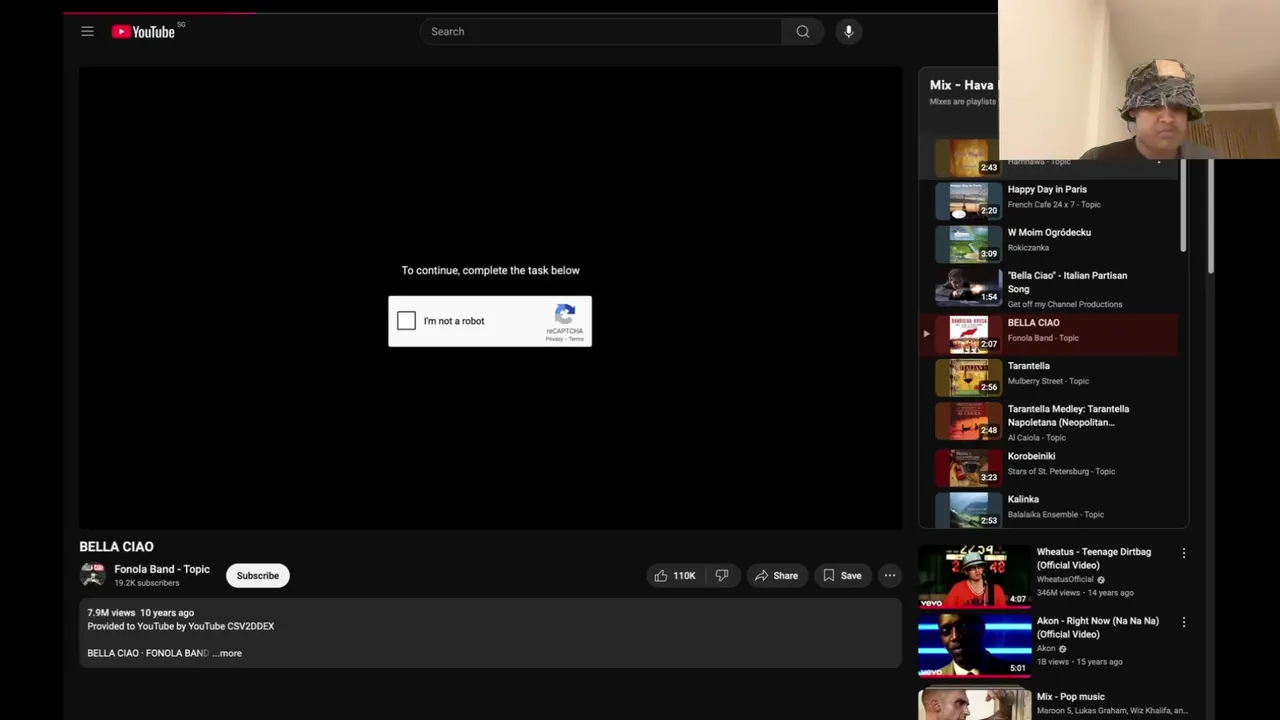Click inside the Search box
The image size is (1280, 720).
pyautogui.click(x=600, y=31)
